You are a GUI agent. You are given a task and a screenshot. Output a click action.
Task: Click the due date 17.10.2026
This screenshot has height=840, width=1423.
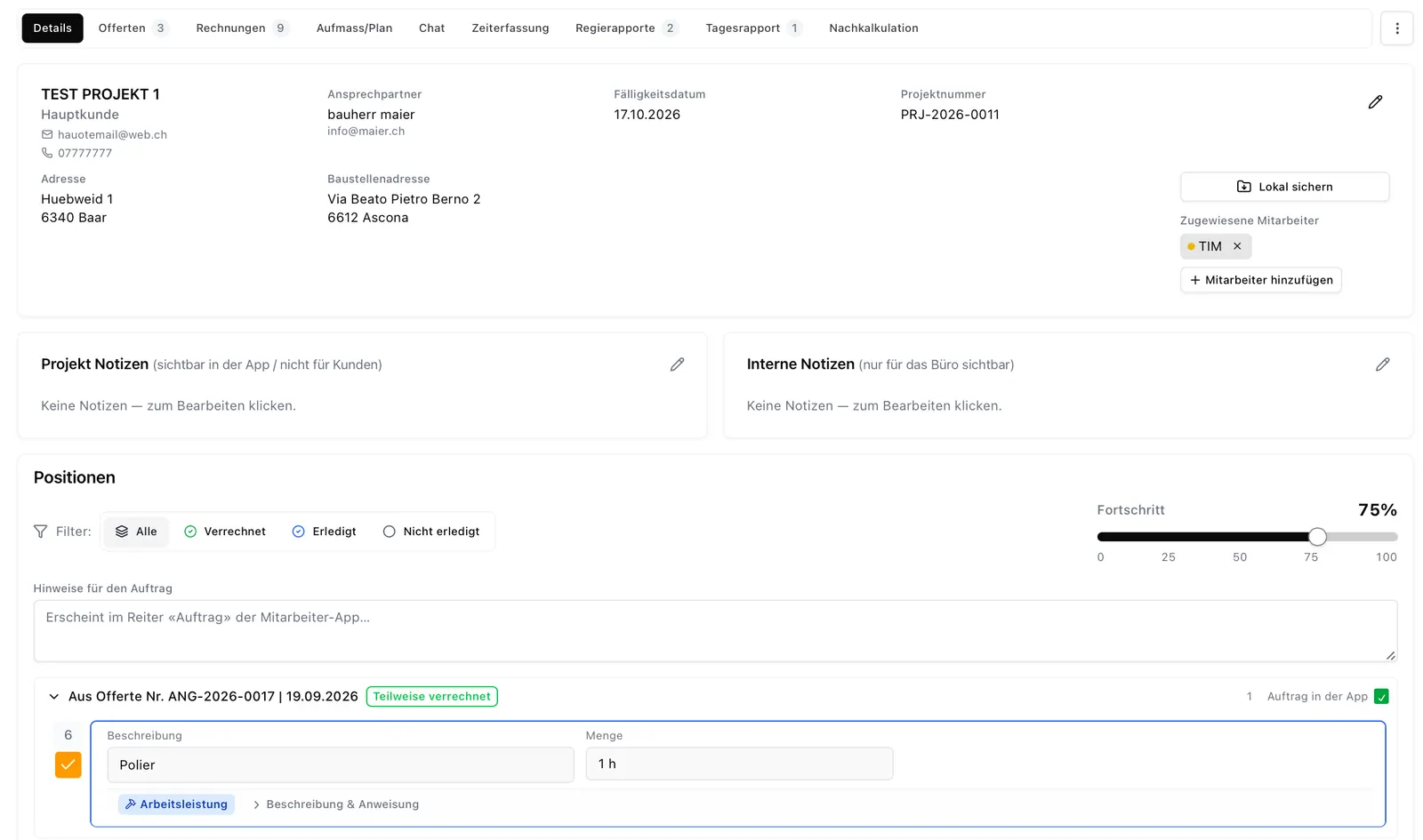(x=647, y=115)
